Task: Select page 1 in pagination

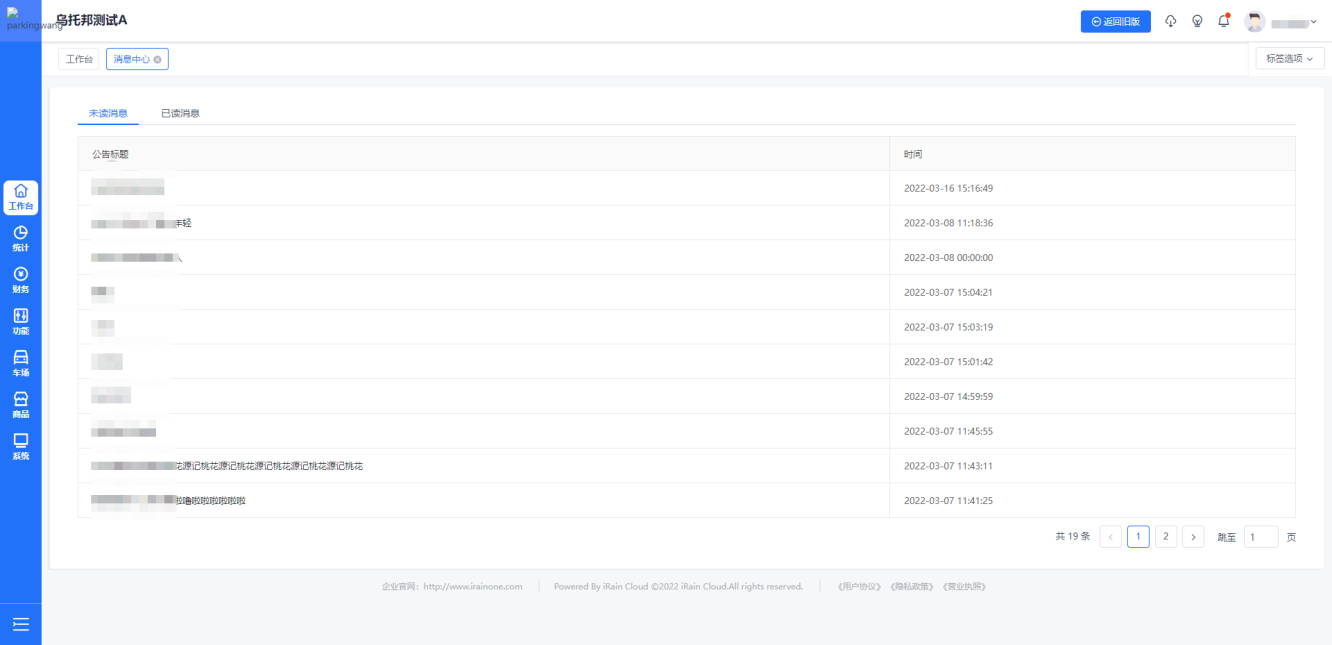Action: [x=1138, y=537]
